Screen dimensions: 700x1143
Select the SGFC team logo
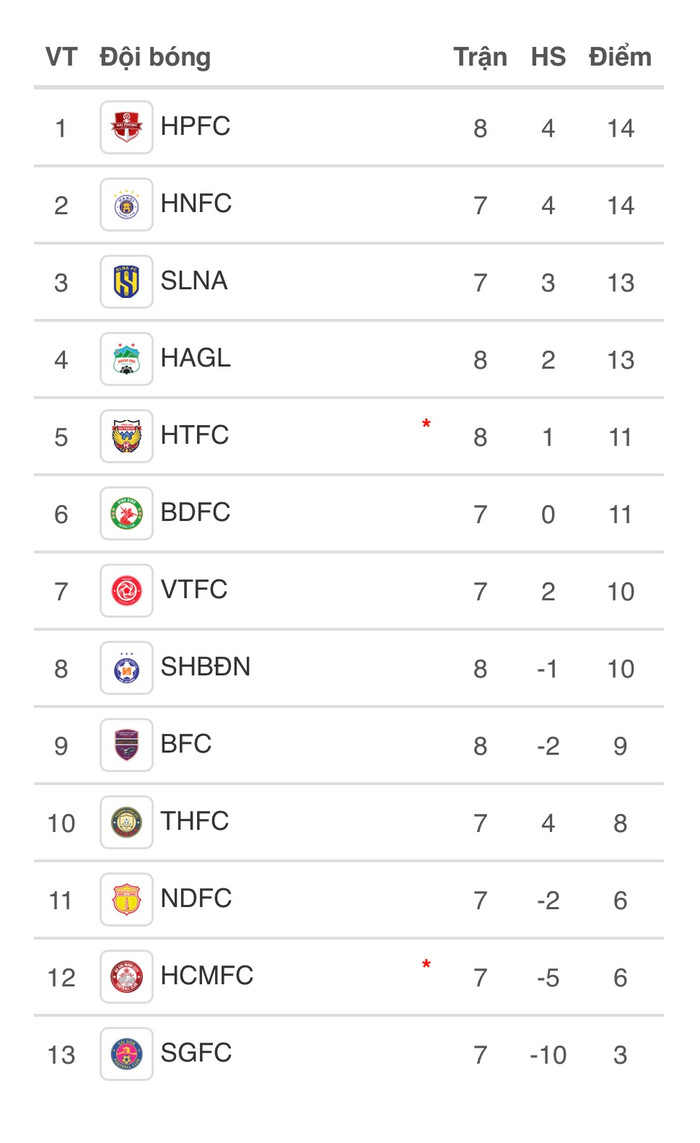point(126,1055)
